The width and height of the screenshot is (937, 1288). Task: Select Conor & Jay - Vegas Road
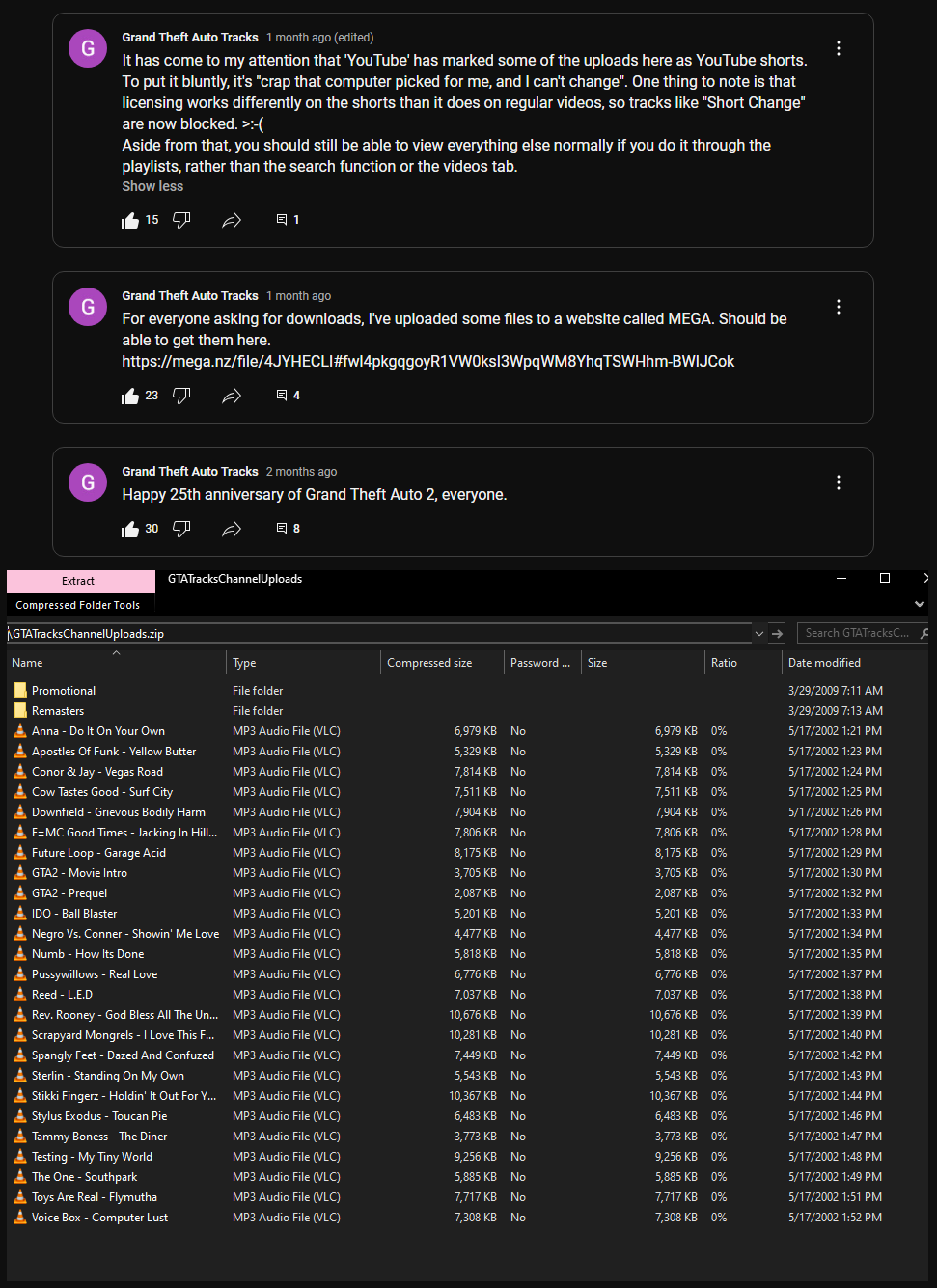[x=97, y=772]
